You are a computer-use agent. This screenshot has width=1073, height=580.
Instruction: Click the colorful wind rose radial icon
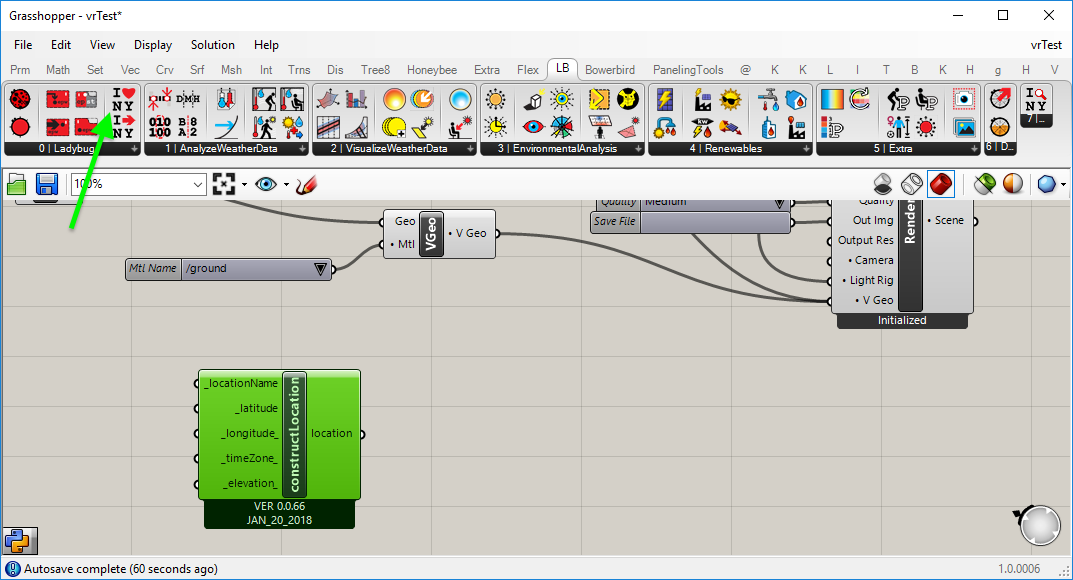pos(562,127)
